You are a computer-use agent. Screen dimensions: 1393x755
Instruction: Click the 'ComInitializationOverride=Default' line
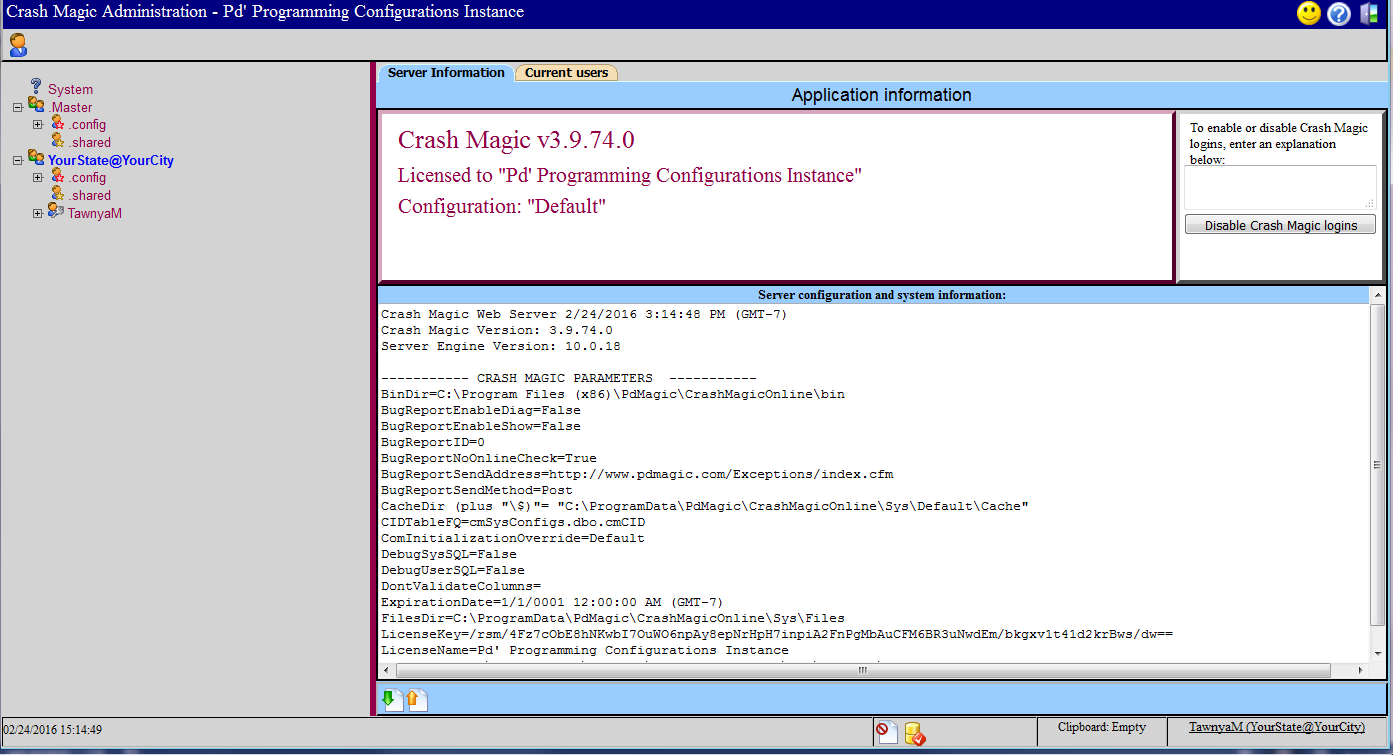tap(513, 538)
